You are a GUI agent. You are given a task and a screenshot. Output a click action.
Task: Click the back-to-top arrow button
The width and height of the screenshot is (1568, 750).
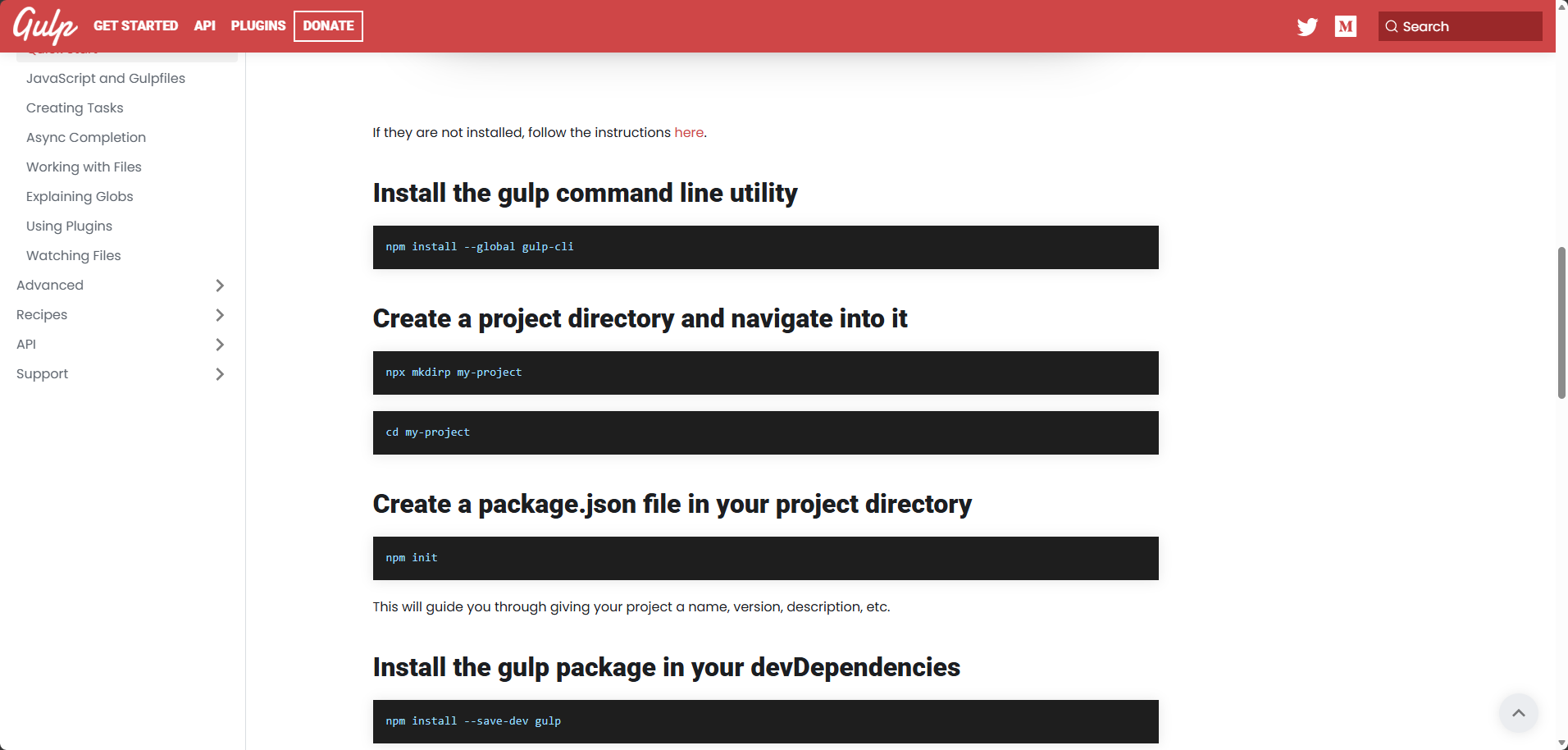[1519, 712]
